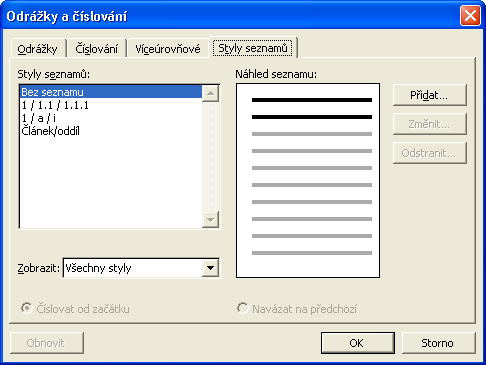Viewport: 486px width, 365px height.
Task: Click the list scrollbar up arrow
Action: tap(210, 93)
